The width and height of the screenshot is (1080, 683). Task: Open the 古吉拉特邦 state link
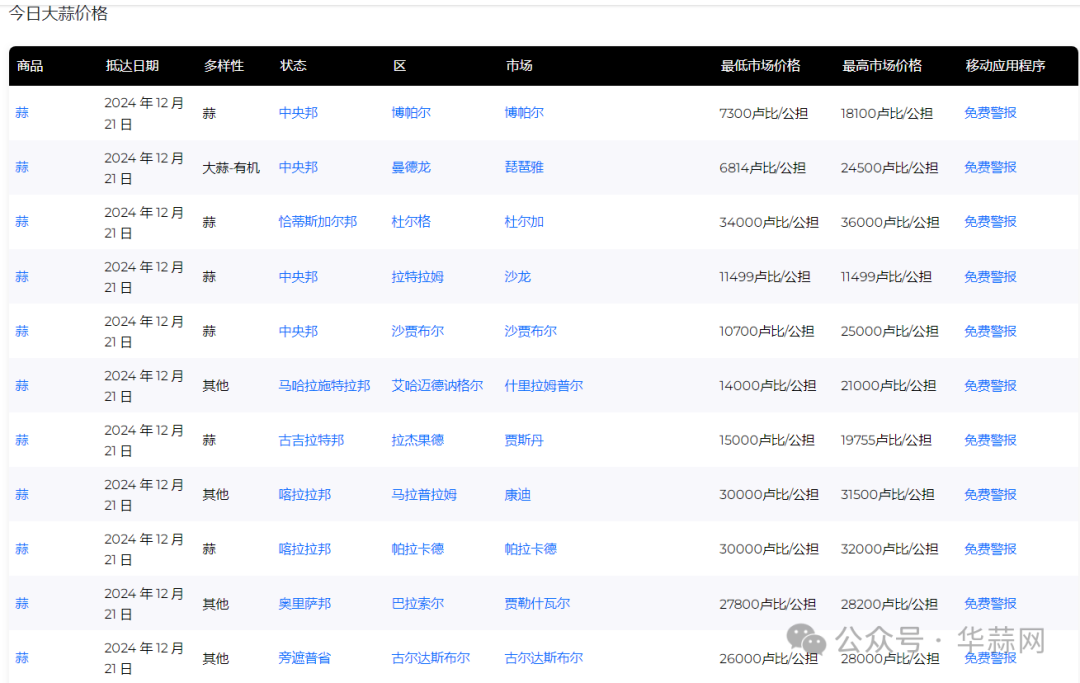pyautogui.click(x=311, y=440)
